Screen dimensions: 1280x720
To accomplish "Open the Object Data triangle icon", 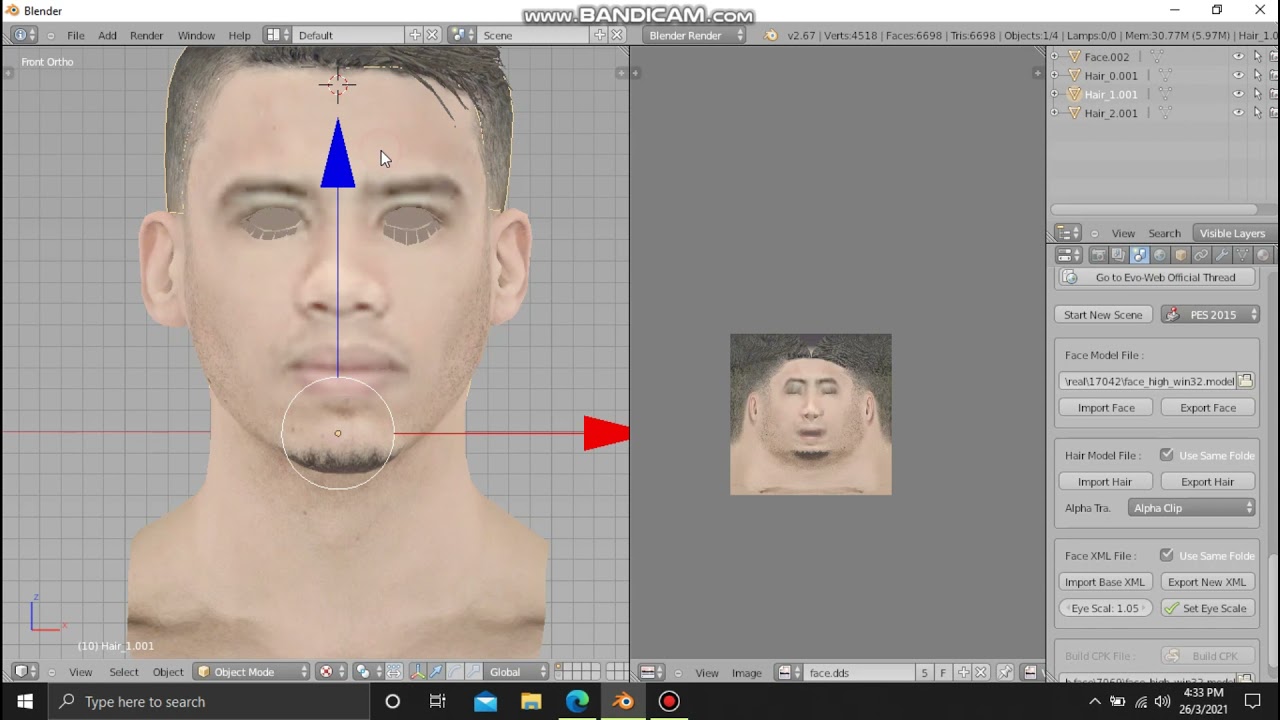I will (1242, 255).
